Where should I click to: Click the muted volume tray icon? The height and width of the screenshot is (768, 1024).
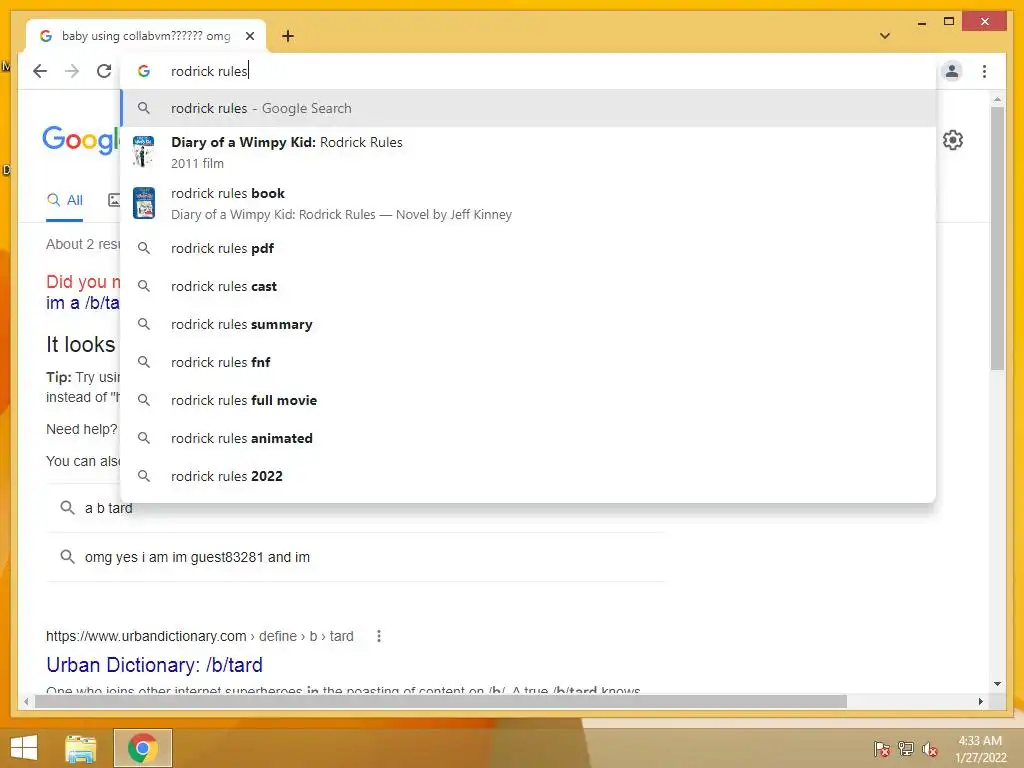click(929, 748)
